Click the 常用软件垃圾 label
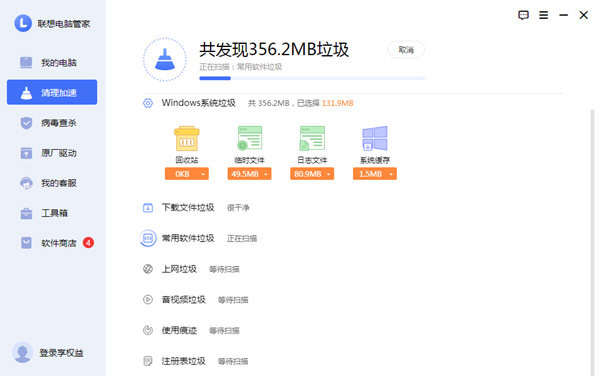The height and width of the screenshot is (376, 600). pyautogui.click(x=188, y=238)
